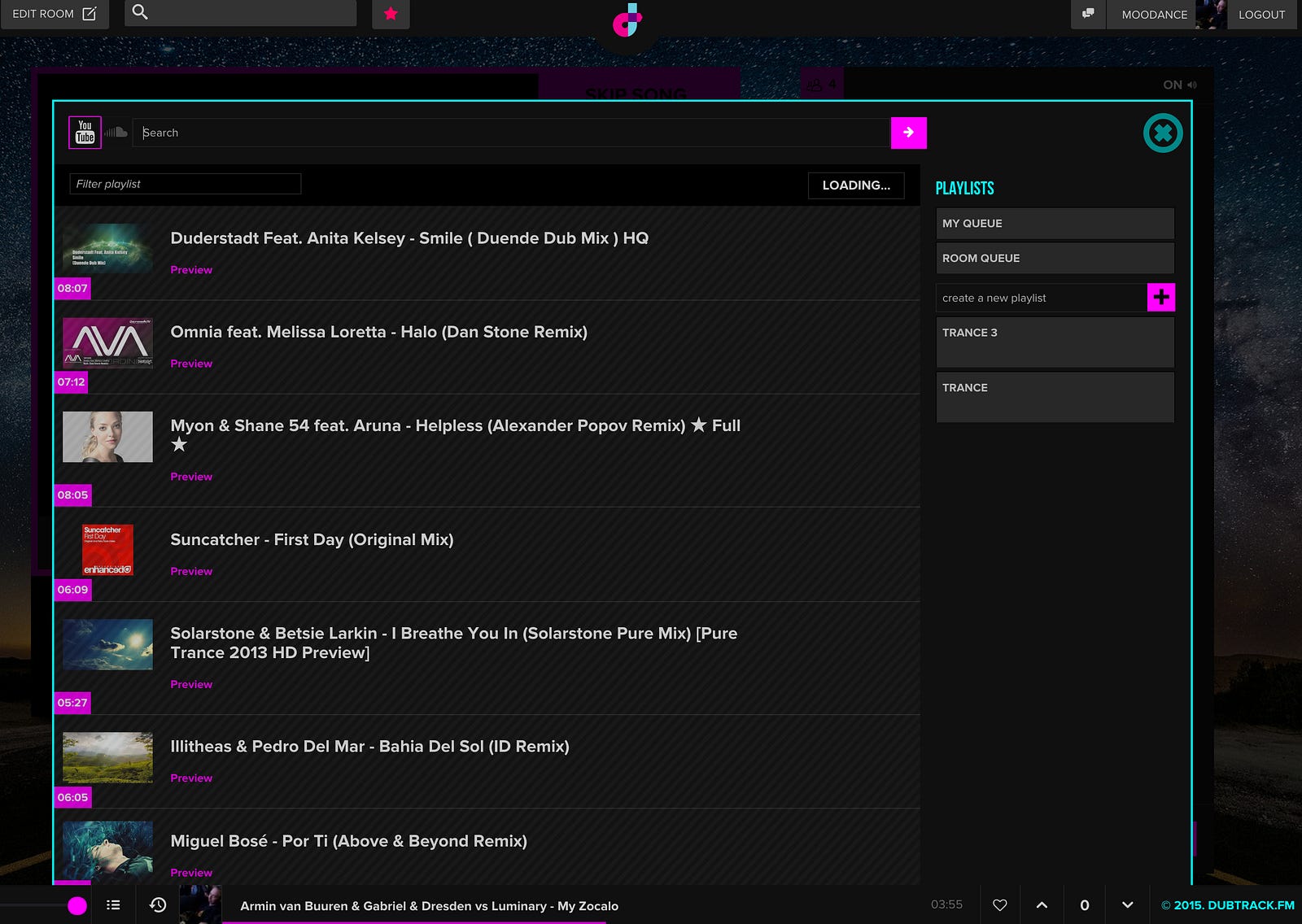Add new playlist with the plus button
This screenshot has height=924, width=1302.
(1161, 298)
